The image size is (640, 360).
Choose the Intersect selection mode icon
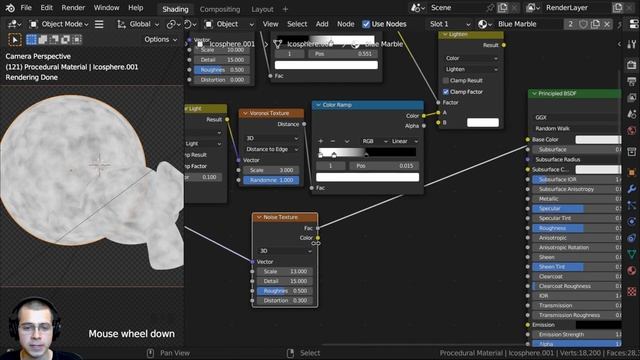[77, 40]
